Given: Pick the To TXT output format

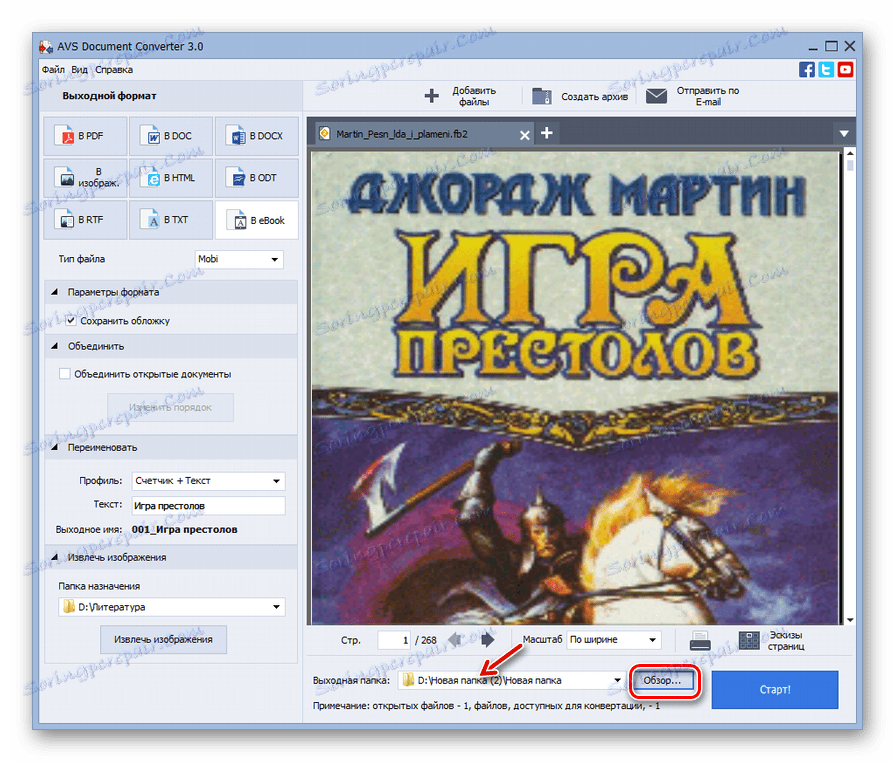Looking at the screenshot, I should coord(171,220).
